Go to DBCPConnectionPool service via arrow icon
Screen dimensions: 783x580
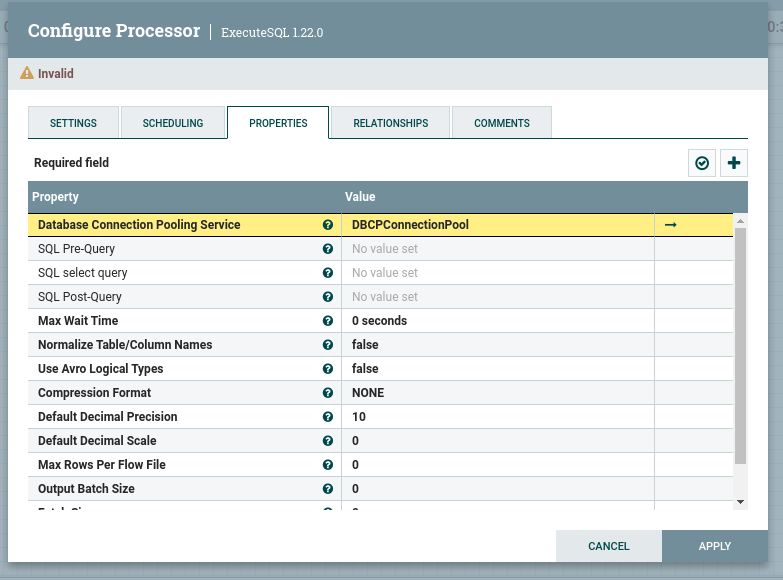pos(671,225)
